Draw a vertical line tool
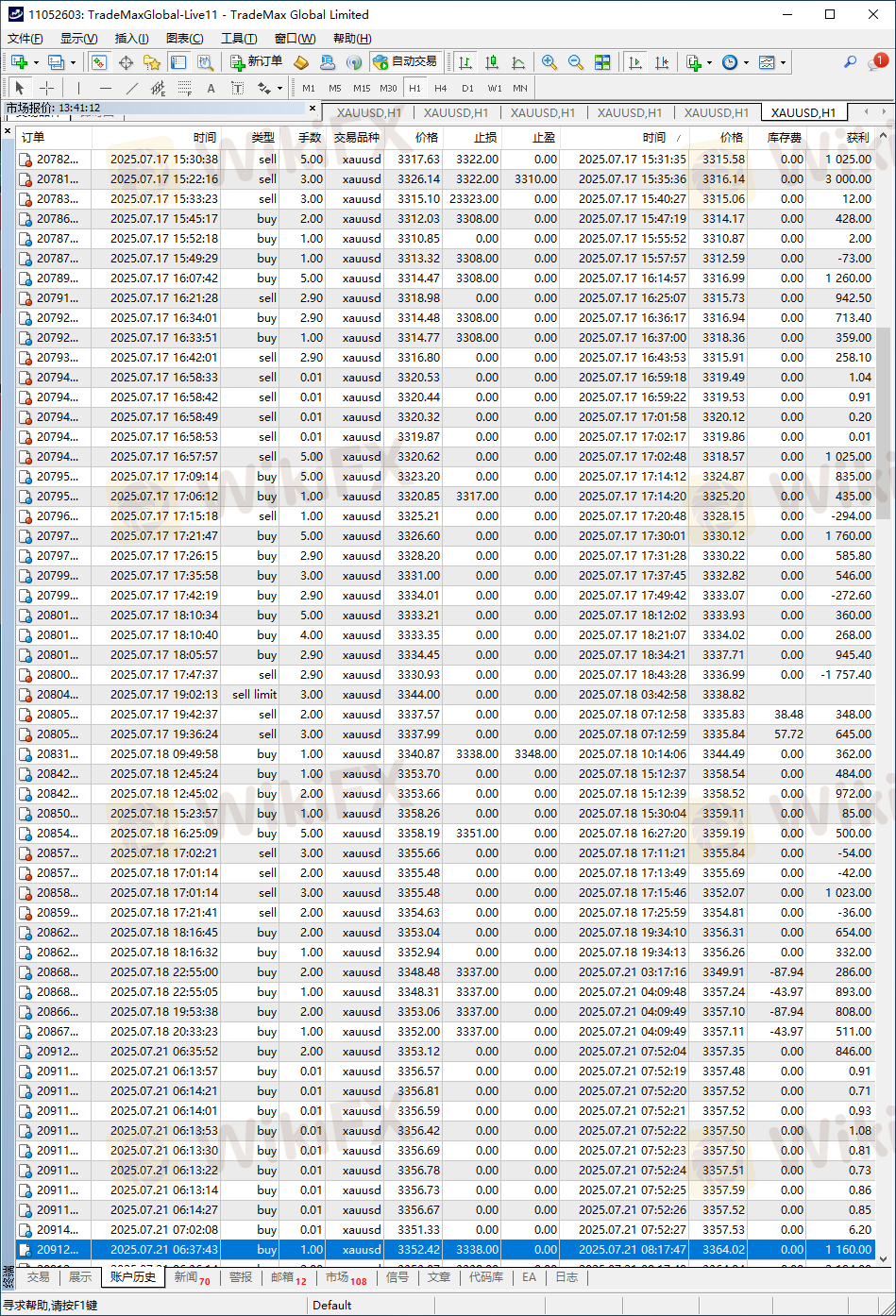This screenshot has height=1316, width=896. tap(78, 88)
